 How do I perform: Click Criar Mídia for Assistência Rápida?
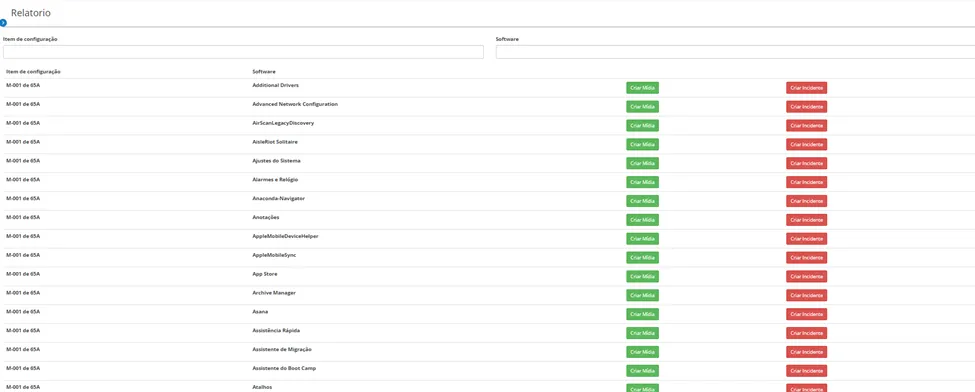tap(642, 333)
